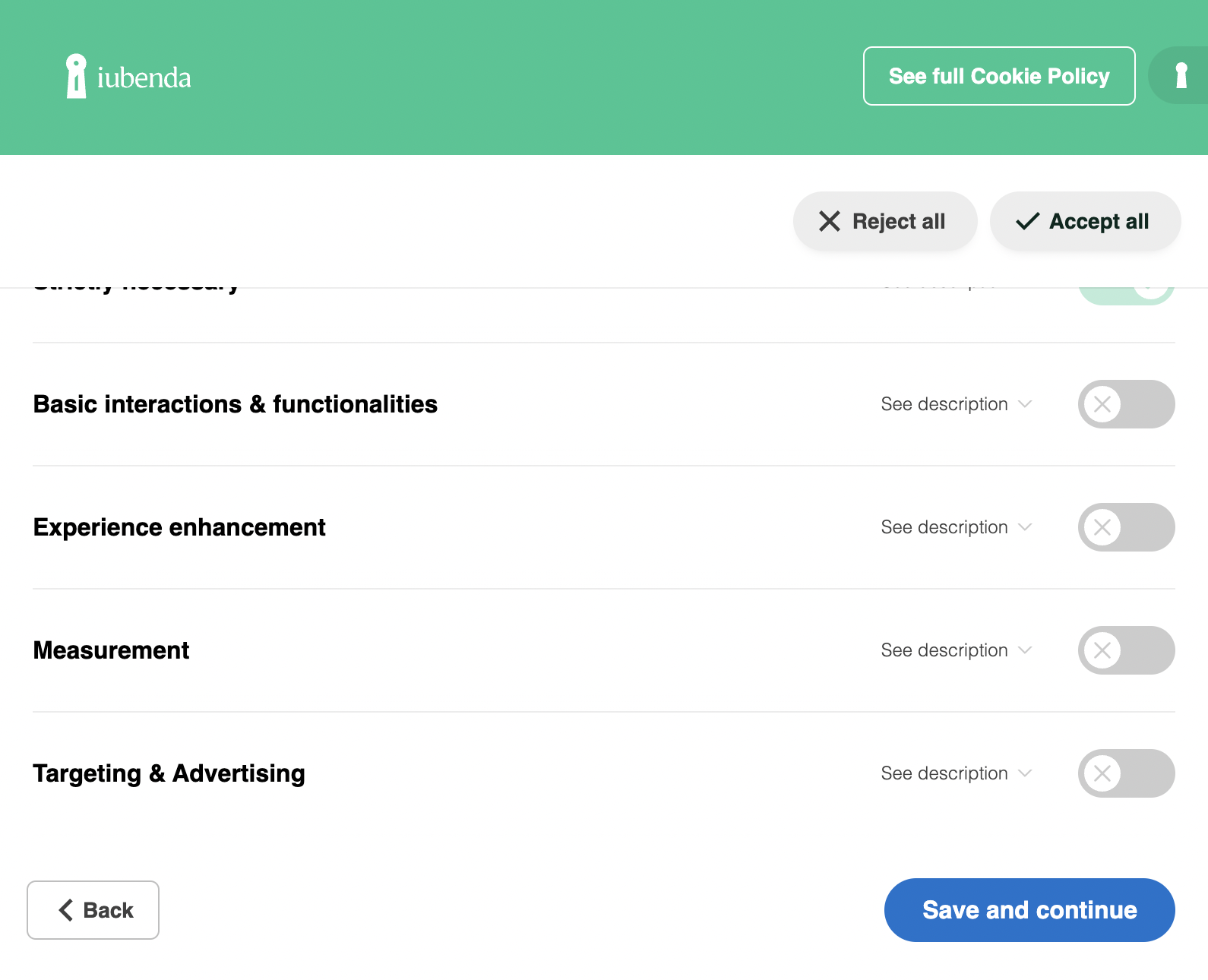
Task: Select the Experience enhancement heading
Action: point(179,527)
